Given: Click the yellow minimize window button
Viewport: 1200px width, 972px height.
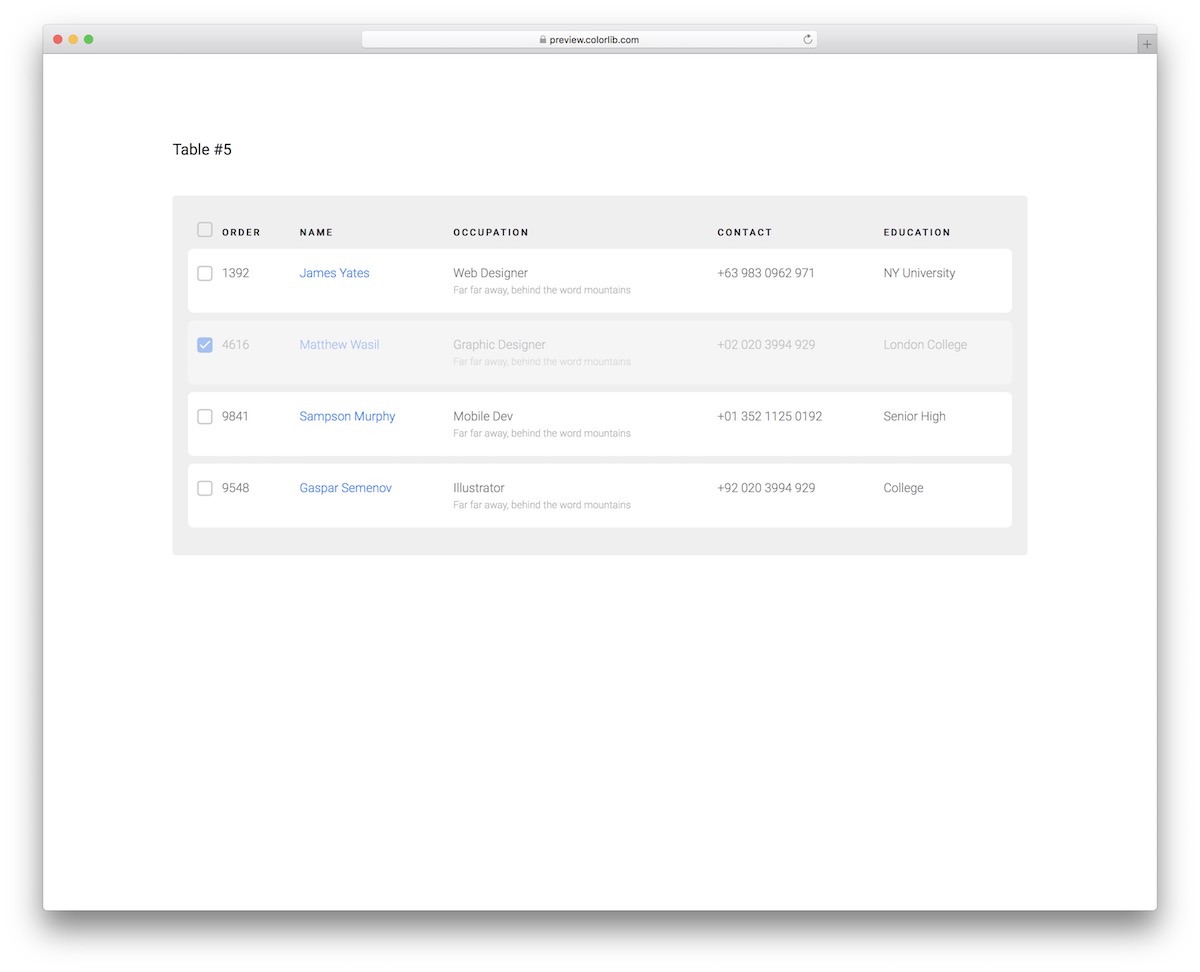Looking at the screenshot, I should (x=73, y=39).
